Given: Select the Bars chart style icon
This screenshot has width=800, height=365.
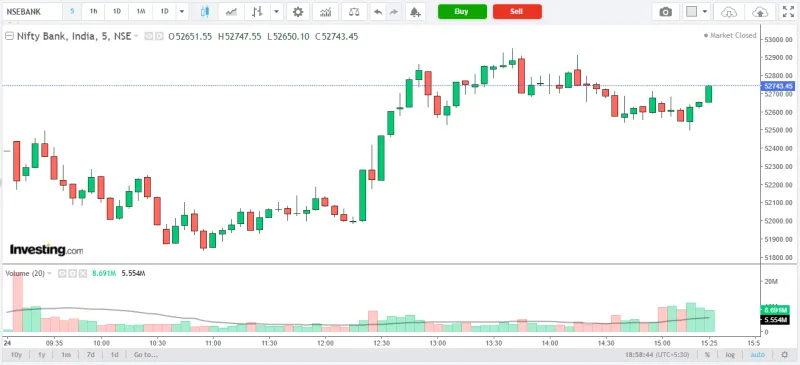Looking at the screenshot, I should tap(258, 11).
